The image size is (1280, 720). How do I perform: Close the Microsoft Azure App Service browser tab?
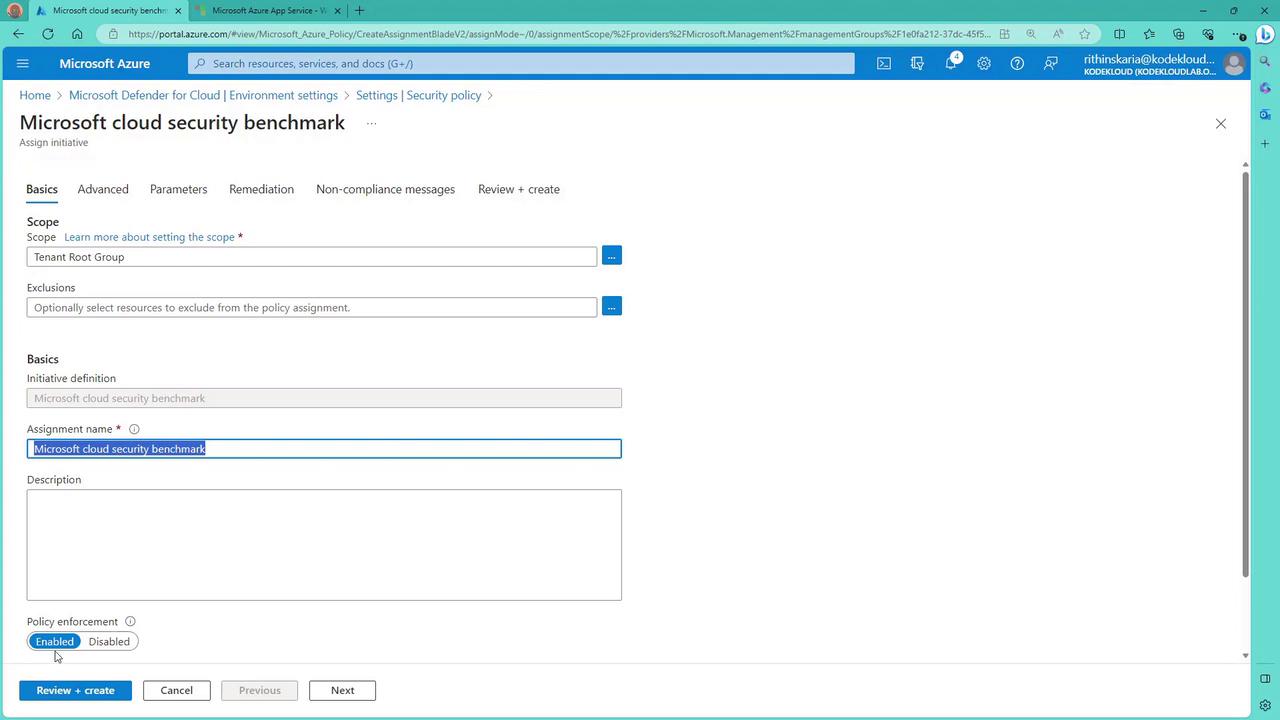point(338,11)
